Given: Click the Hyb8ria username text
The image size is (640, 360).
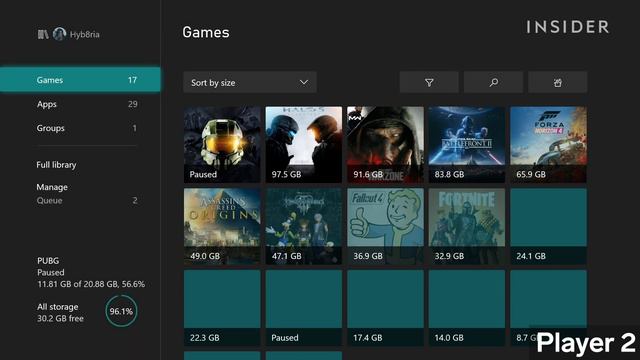Looking at the screenshot, I should (x=84, y=34).
